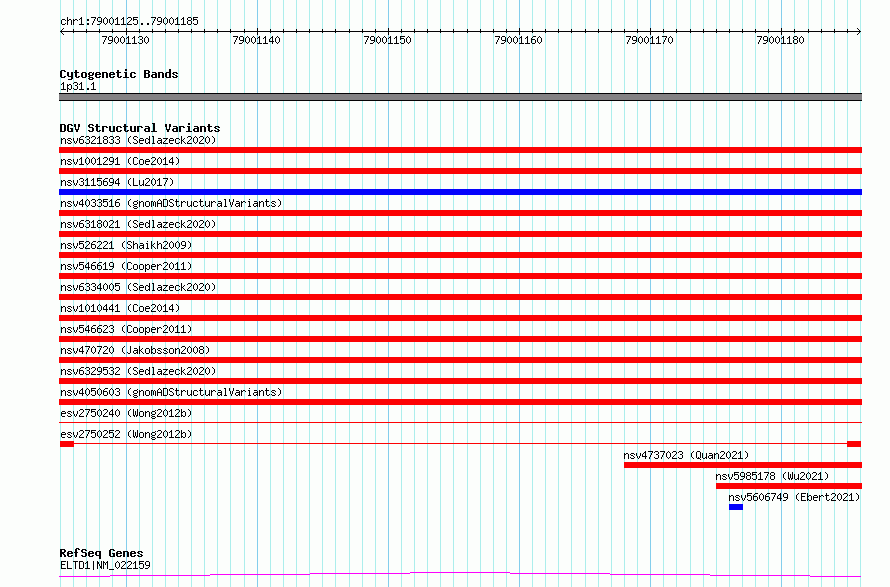This screenshot has width=890, height=587.
Task: Click the red bar under nsv5985178
Action: pyautogui.click(x=789, y=486)
